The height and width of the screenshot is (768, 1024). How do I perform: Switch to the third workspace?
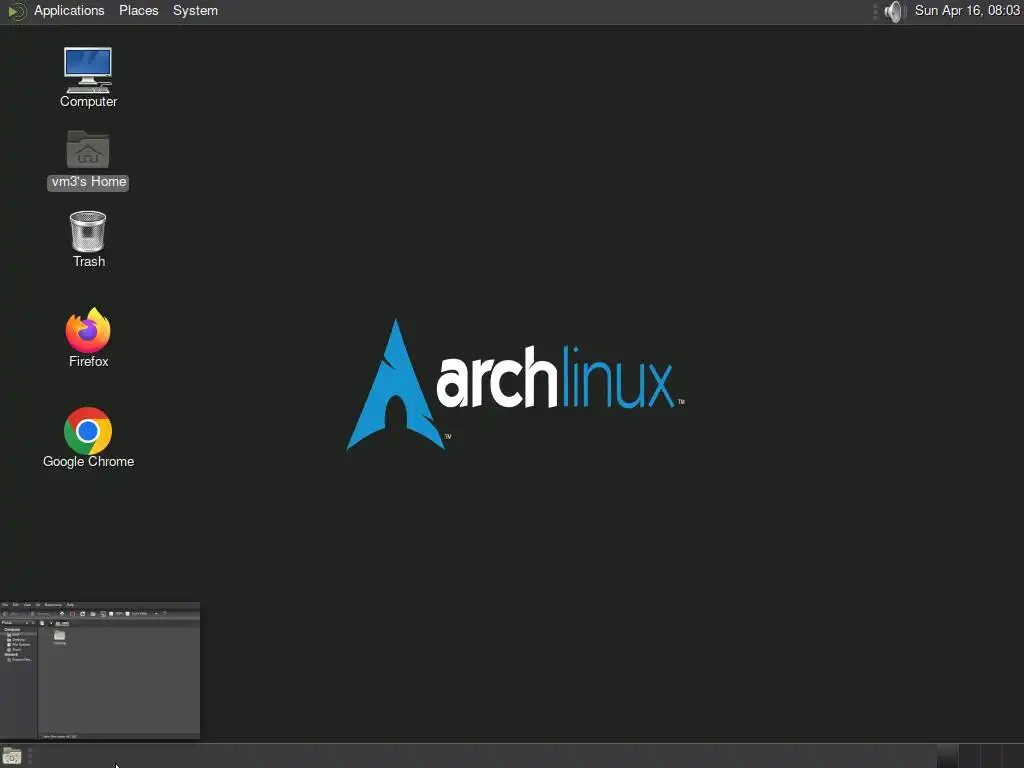tap(991, 756)
